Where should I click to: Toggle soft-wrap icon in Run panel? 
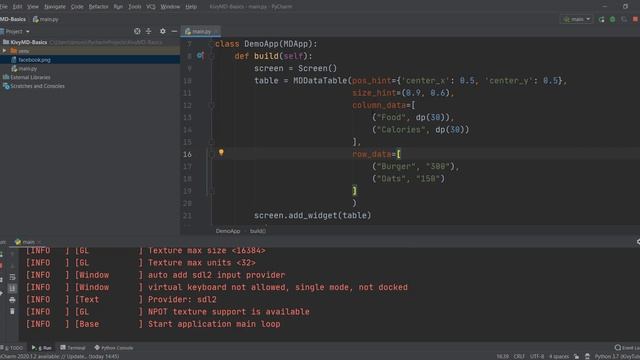tap(12, 277)
